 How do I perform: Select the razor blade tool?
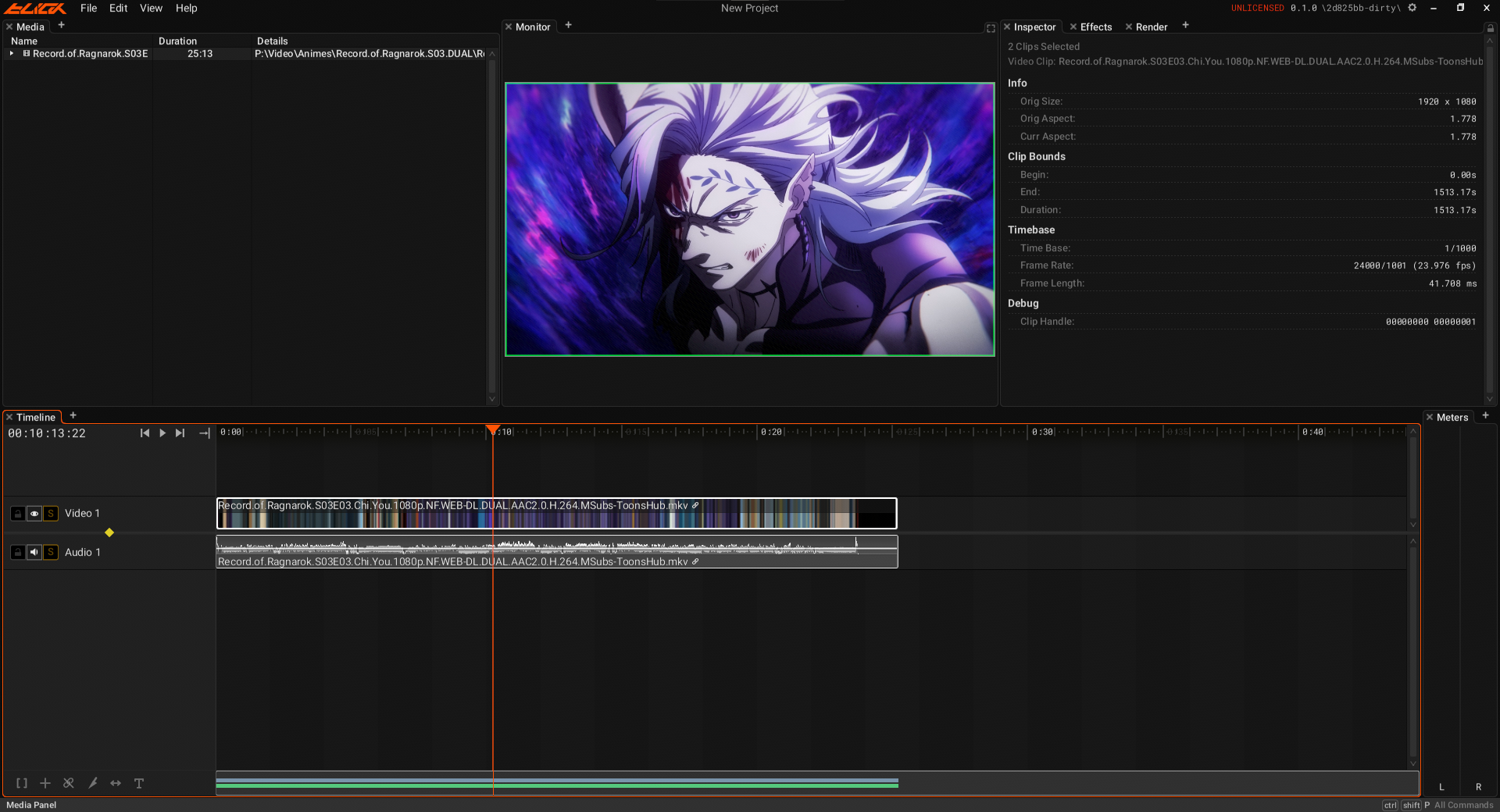click(x=93, y=783)
